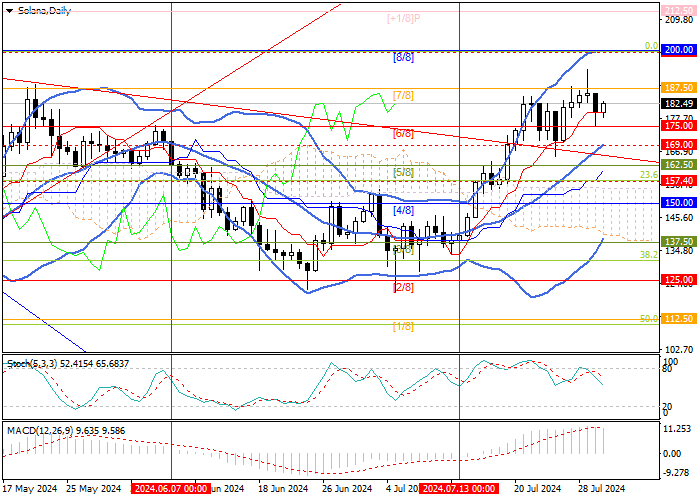Select the 2024.06.07 00:00 date marker
700x500 pixels.
(x=171, y=488)
